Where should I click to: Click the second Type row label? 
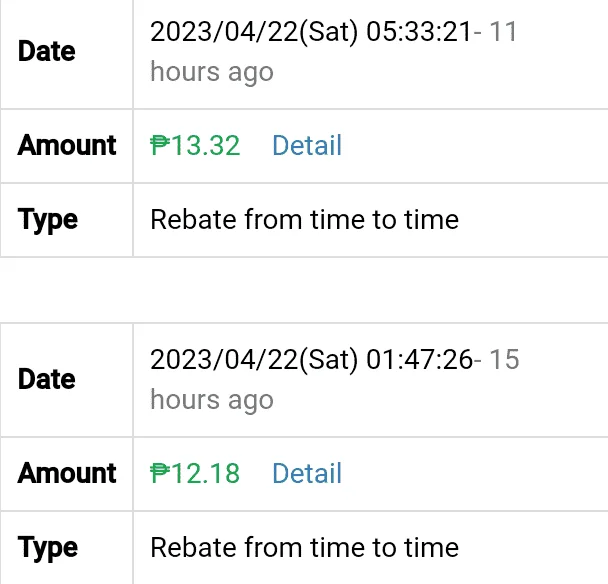pyautogui.click(x=48, y=549)
